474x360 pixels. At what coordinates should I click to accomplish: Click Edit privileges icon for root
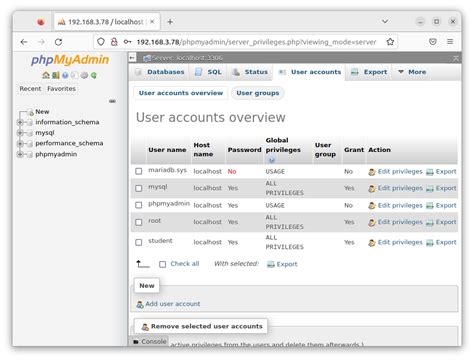(372, 222)
